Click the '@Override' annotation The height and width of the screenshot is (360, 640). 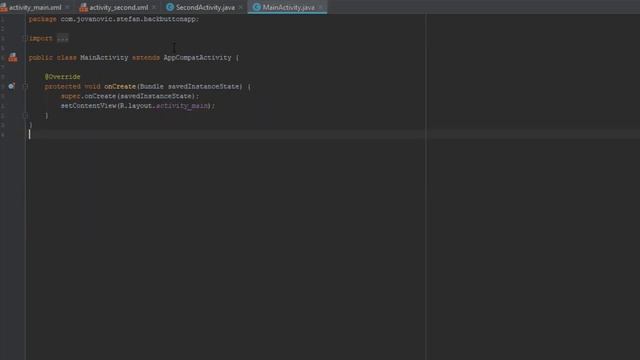(x=62, y=77)
